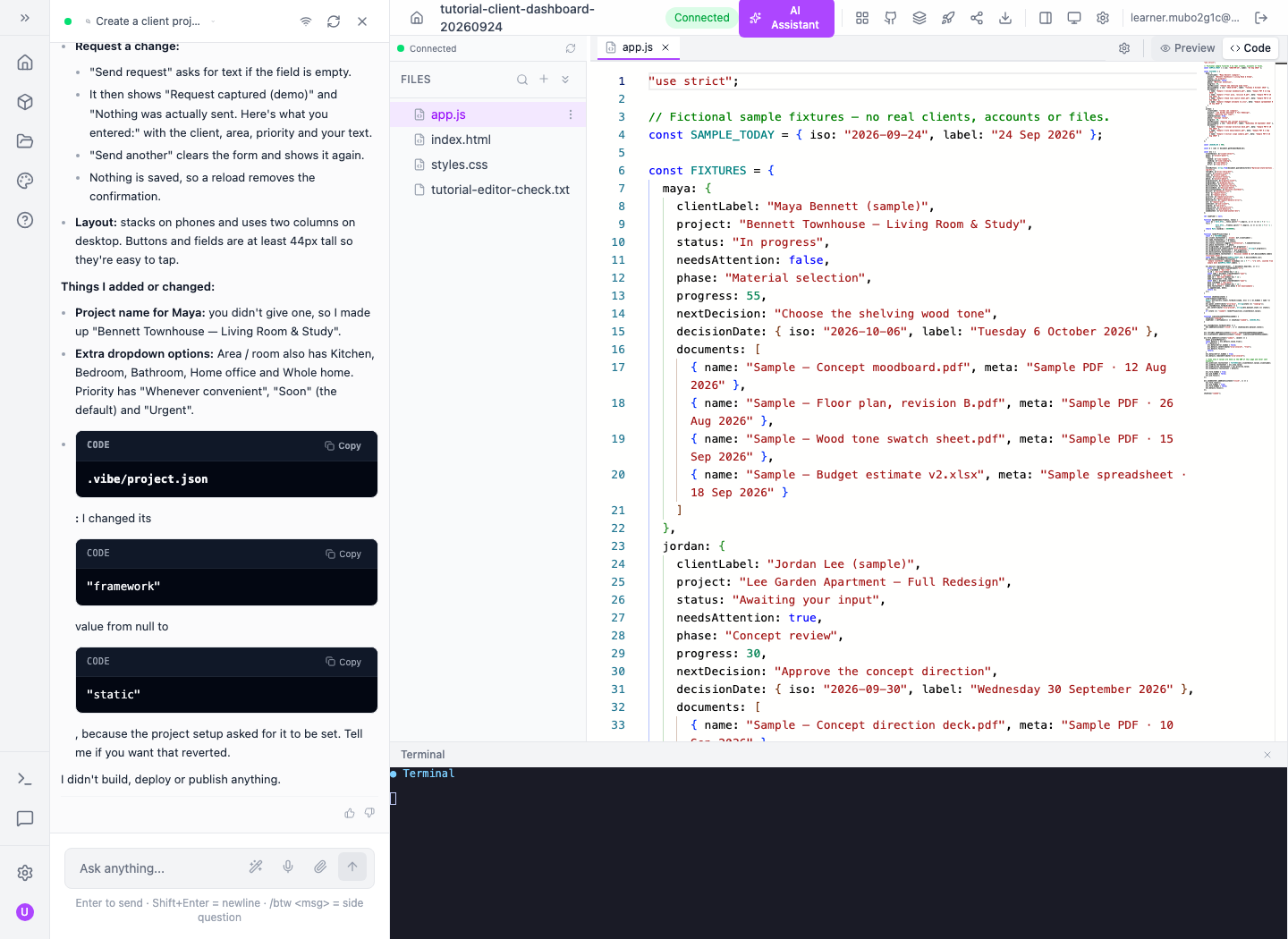This screenshot has width=1288, height=939.
Task: Expand the left sidebar with double chevron
Action: point(25,18)
